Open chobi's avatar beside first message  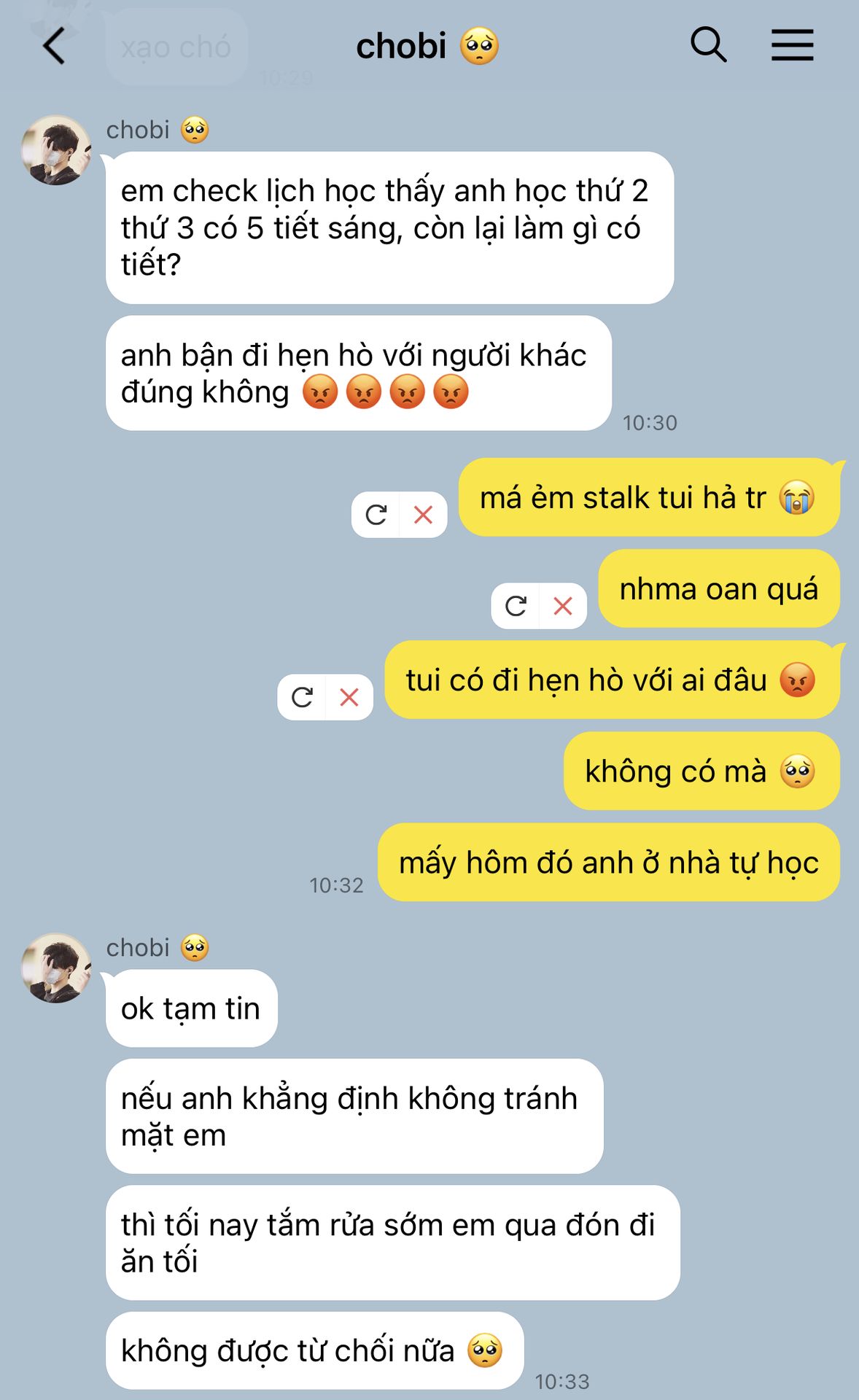(56, 149)
